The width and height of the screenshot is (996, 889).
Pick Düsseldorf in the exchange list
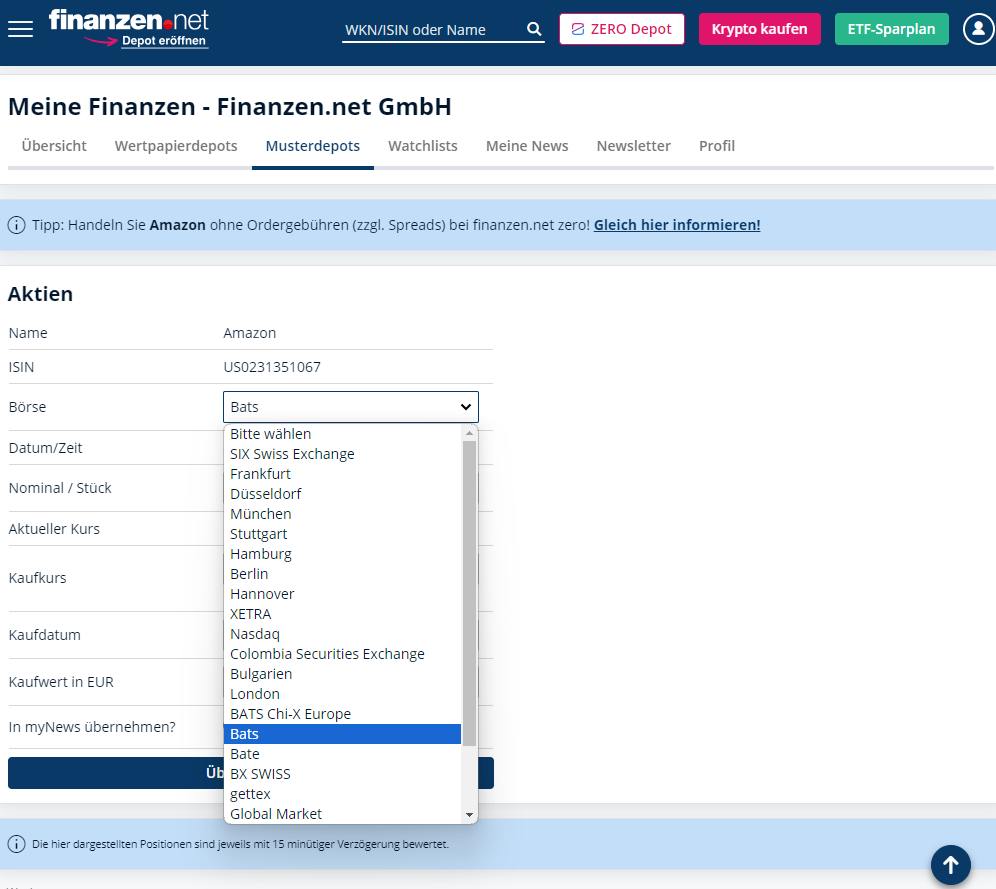coord(342,494)
